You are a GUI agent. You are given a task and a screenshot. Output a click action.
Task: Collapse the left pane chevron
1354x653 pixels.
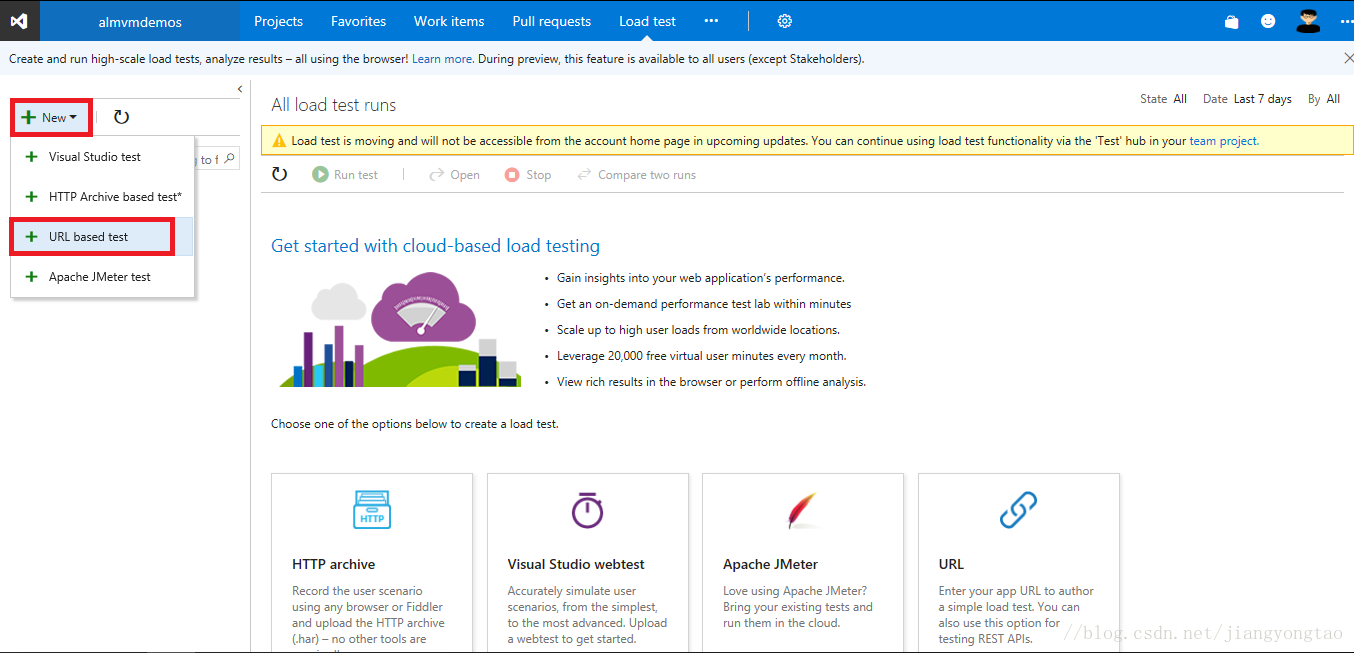239,89
